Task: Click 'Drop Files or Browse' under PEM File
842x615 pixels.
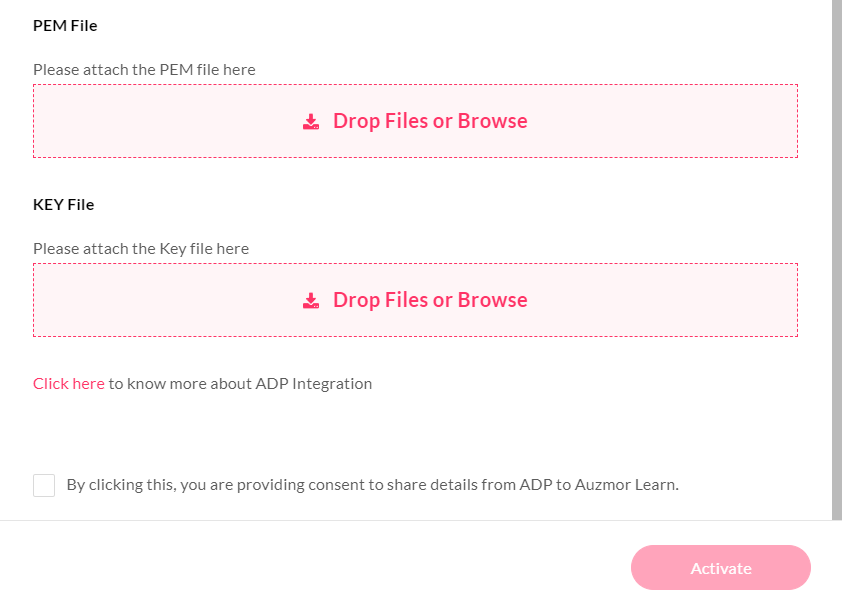Action: 430,121
